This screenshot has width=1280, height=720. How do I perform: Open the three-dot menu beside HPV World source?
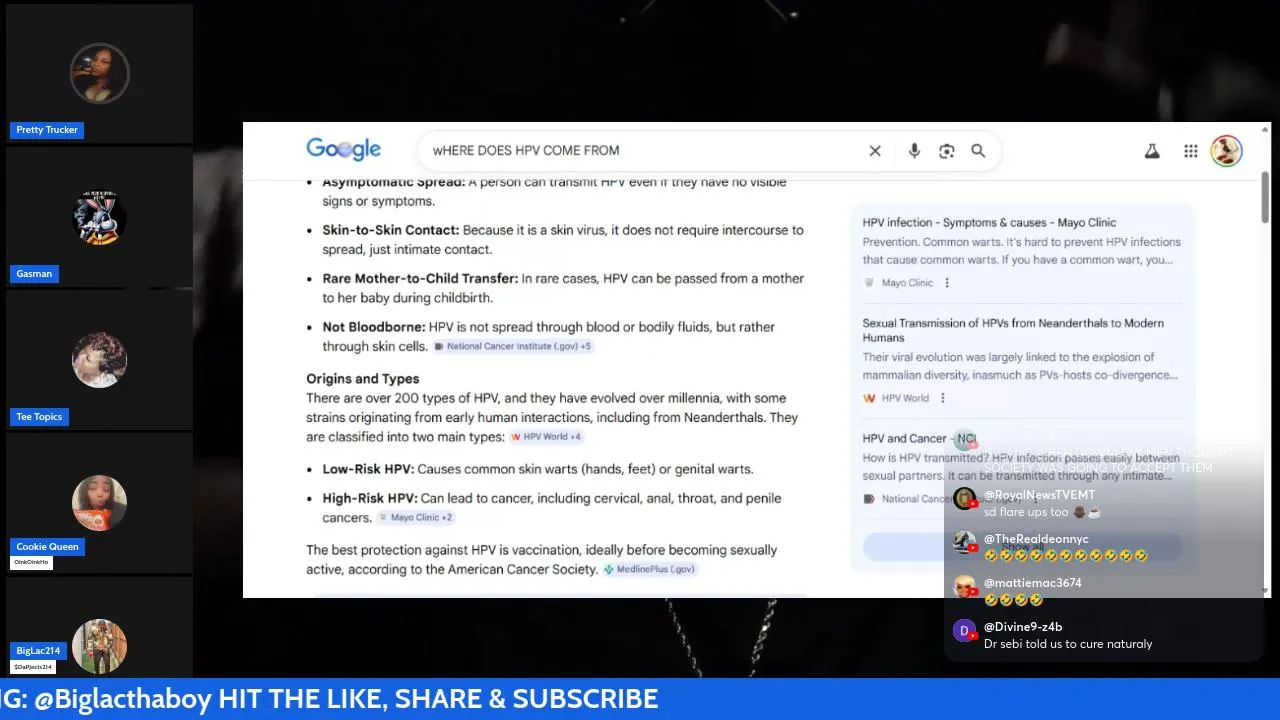(942, 398)
